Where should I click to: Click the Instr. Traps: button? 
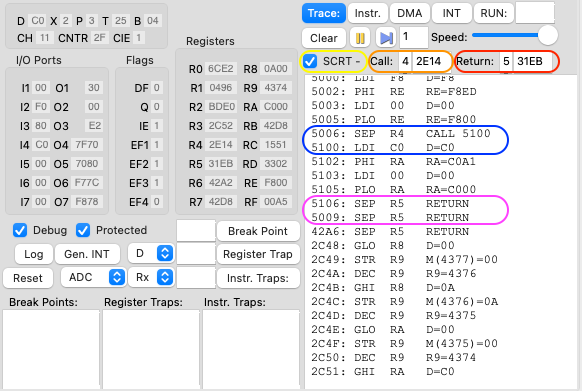click(258, 278)
